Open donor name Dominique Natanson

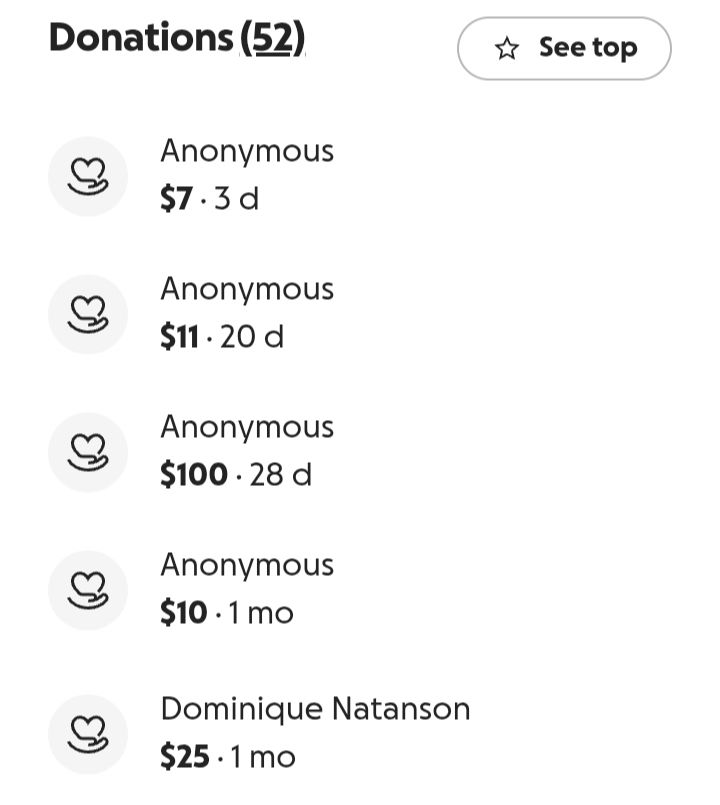tap(315, 710)
